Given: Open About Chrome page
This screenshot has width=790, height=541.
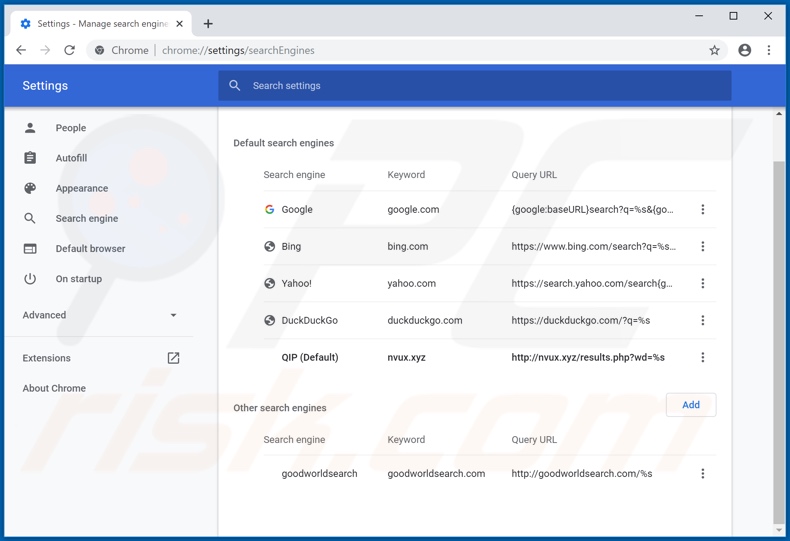Looking at the screenshot, I should point(54,388).
